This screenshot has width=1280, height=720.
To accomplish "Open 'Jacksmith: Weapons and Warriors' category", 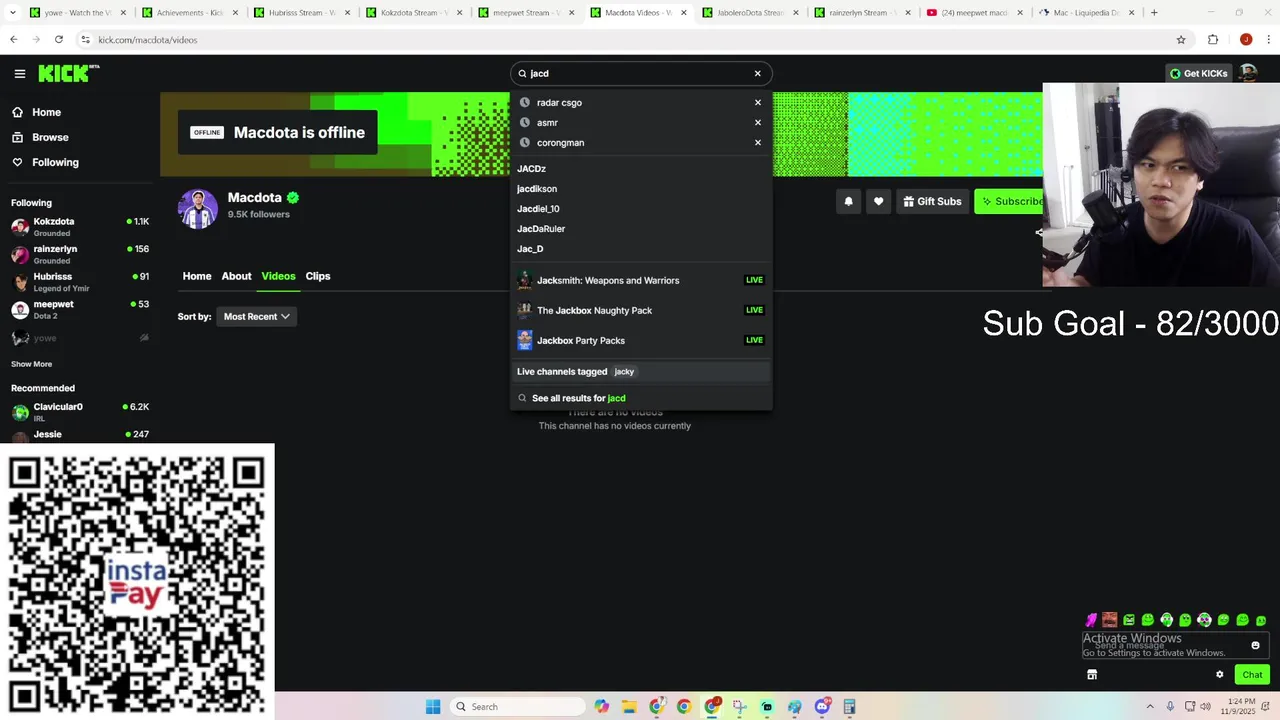I will click(640, 280).
